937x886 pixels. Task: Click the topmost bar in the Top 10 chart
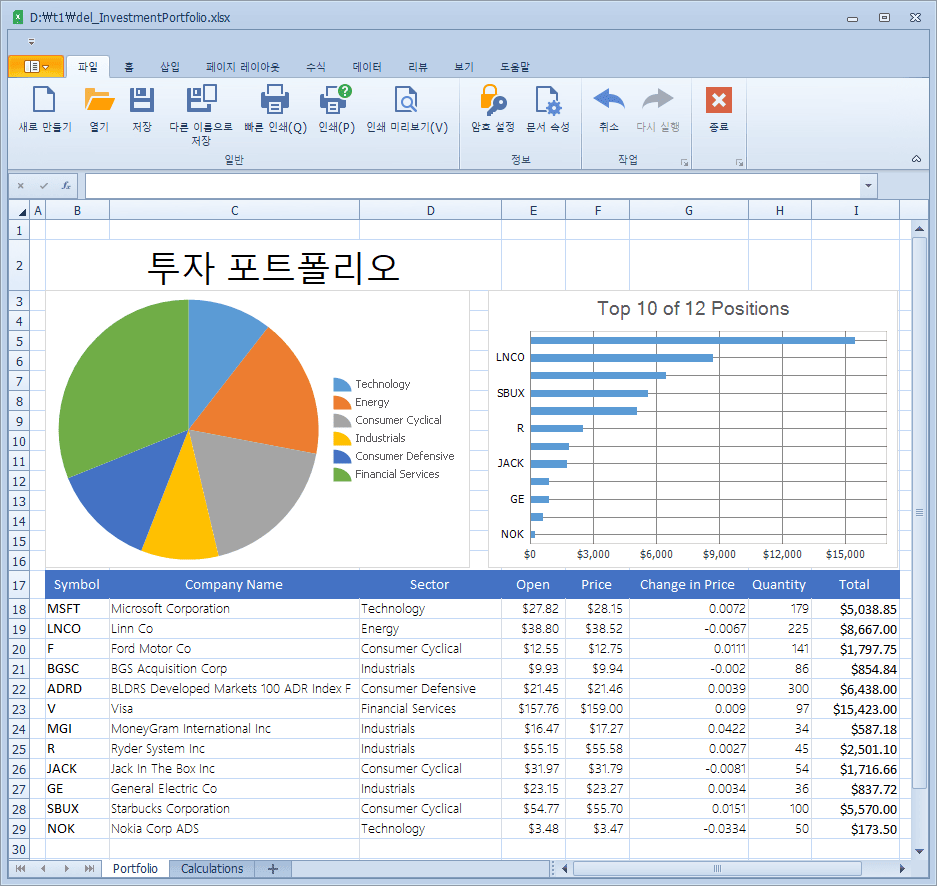click(692, 340)
